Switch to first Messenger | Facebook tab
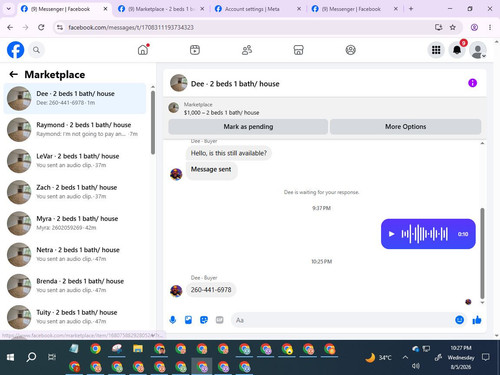Image resolution: width=500 pixels, height=375 pixels. pyautogui.click(x=60, y=9)
